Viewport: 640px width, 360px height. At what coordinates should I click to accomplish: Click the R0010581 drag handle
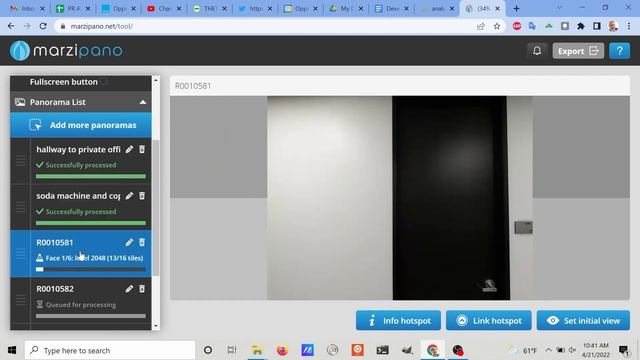coord(20,254)
